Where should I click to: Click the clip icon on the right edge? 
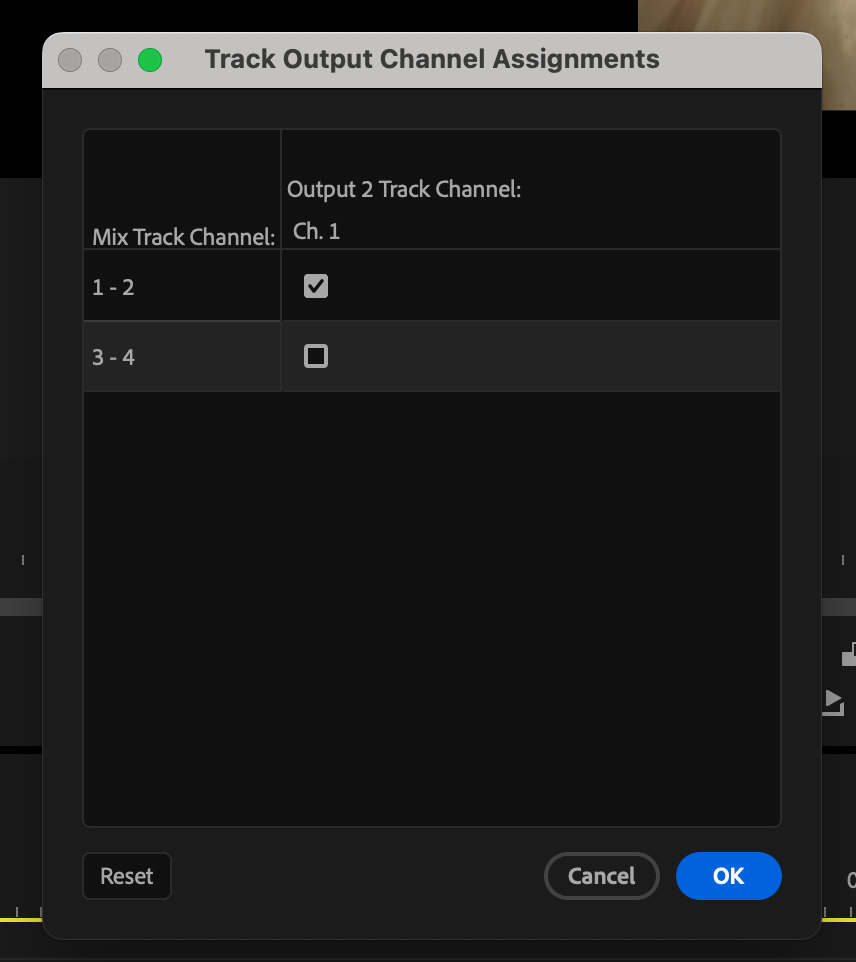coord(849,654)
